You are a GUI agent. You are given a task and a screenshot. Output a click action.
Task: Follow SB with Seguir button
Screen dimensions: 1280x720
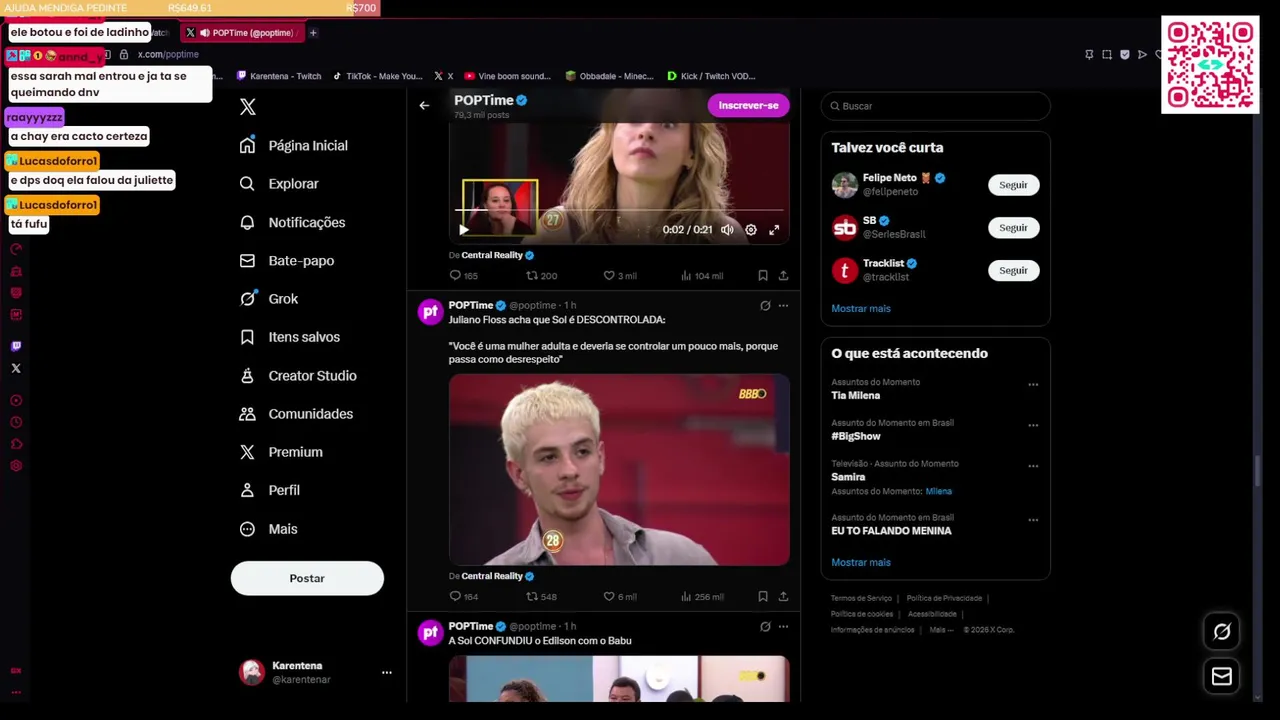(x=1013, y=227)
